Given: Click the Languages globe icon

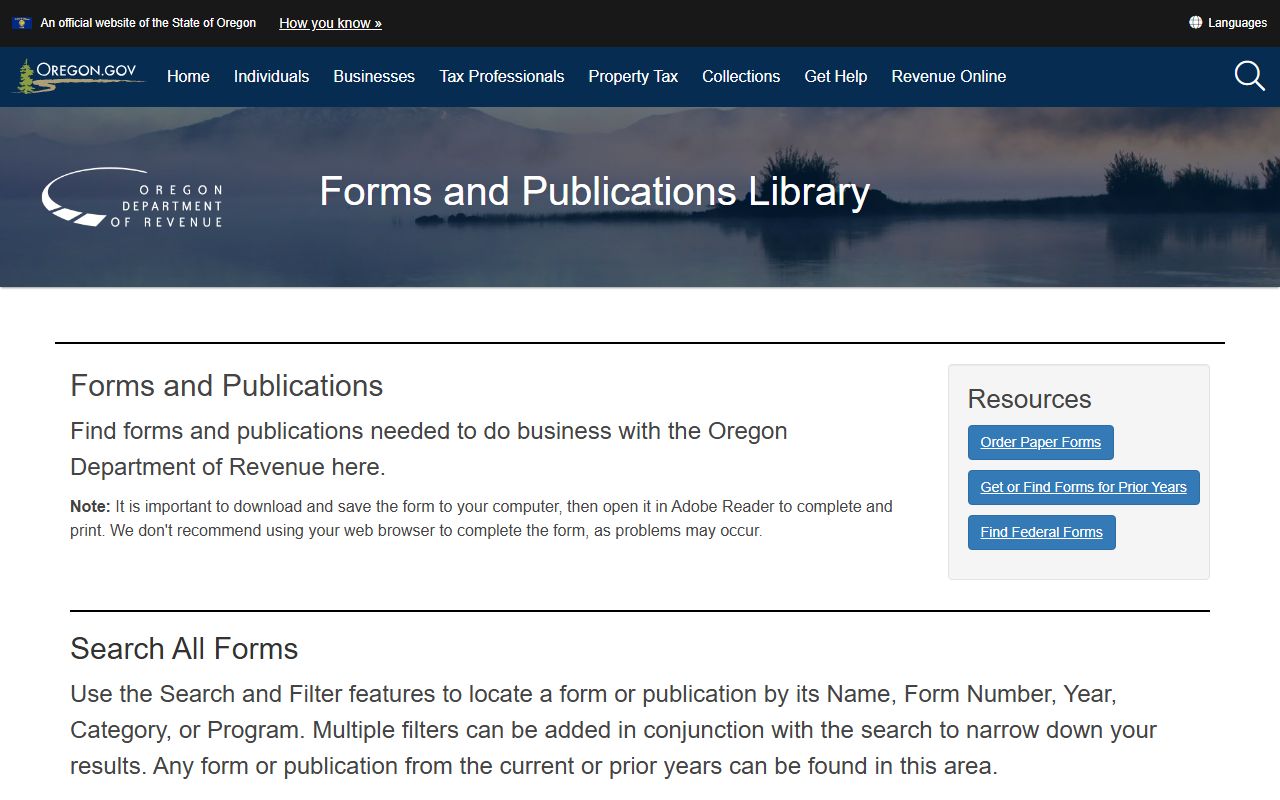Looking at the screenshot, I should point(1195,23).
